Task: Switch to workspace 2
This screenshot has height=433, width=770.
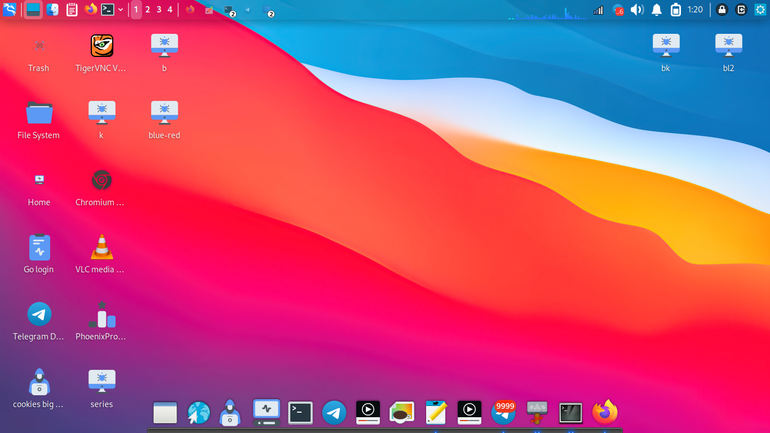Action: pos(147,9)
